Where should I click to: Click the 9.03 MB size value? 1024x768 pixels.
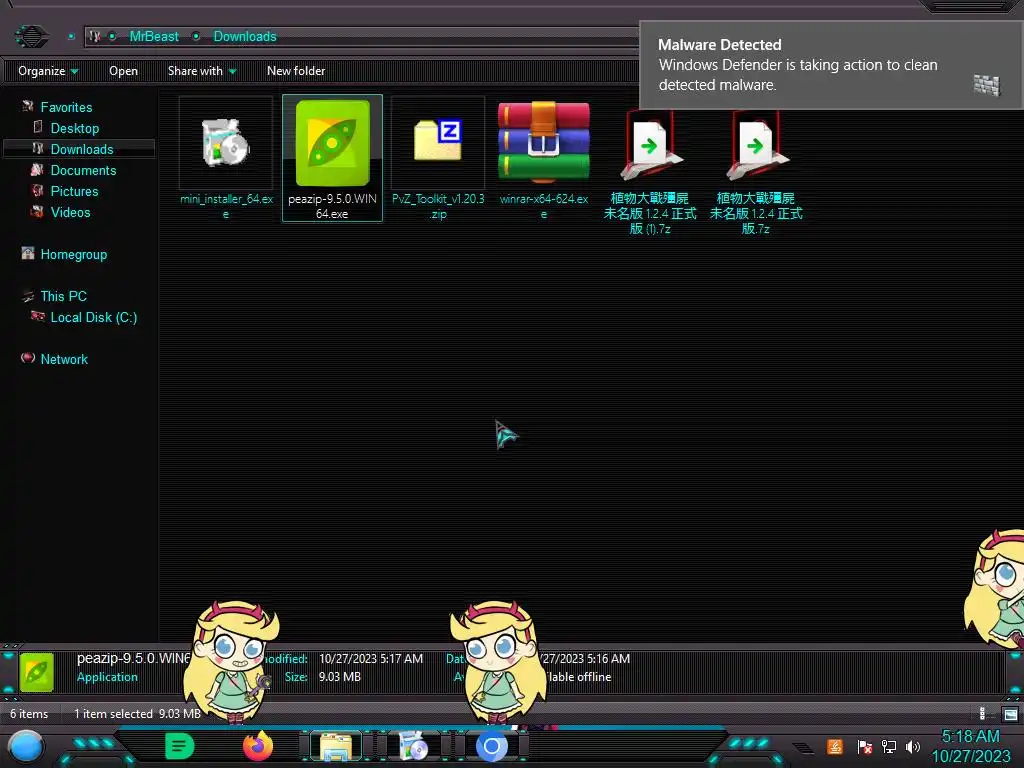point(340,677)
